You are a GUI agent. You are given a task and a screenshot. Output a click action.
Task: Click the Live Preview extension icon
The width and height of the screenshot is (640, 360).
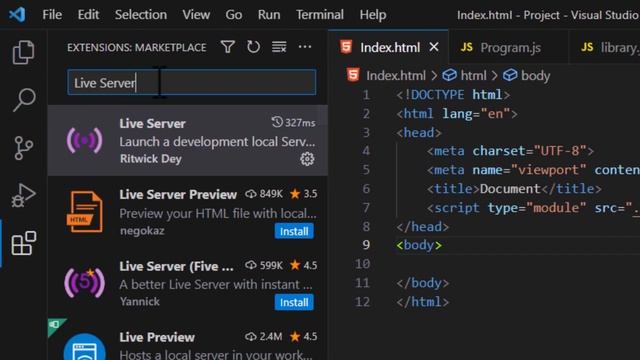84,347
